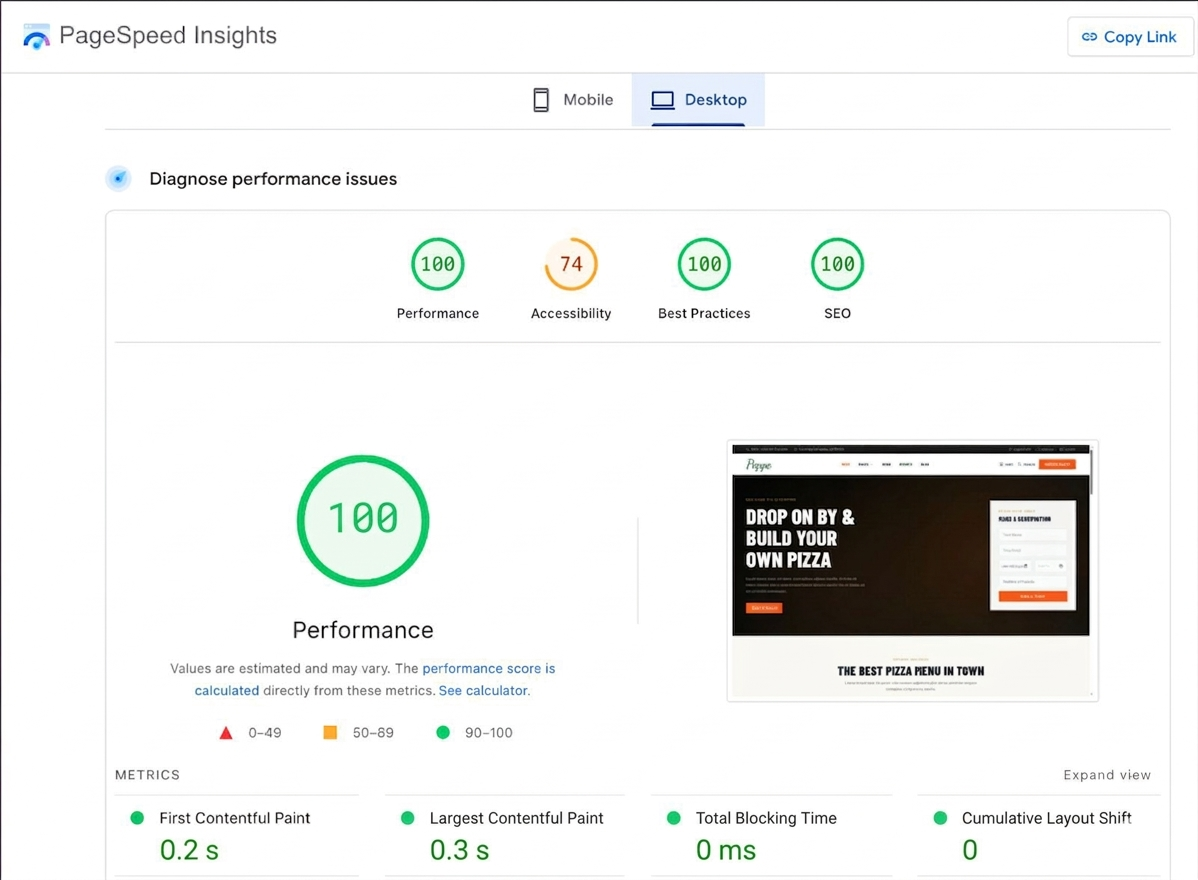Click the Cumulative Layout Shift green dot
1198x880 pixels.
(941, 818)
